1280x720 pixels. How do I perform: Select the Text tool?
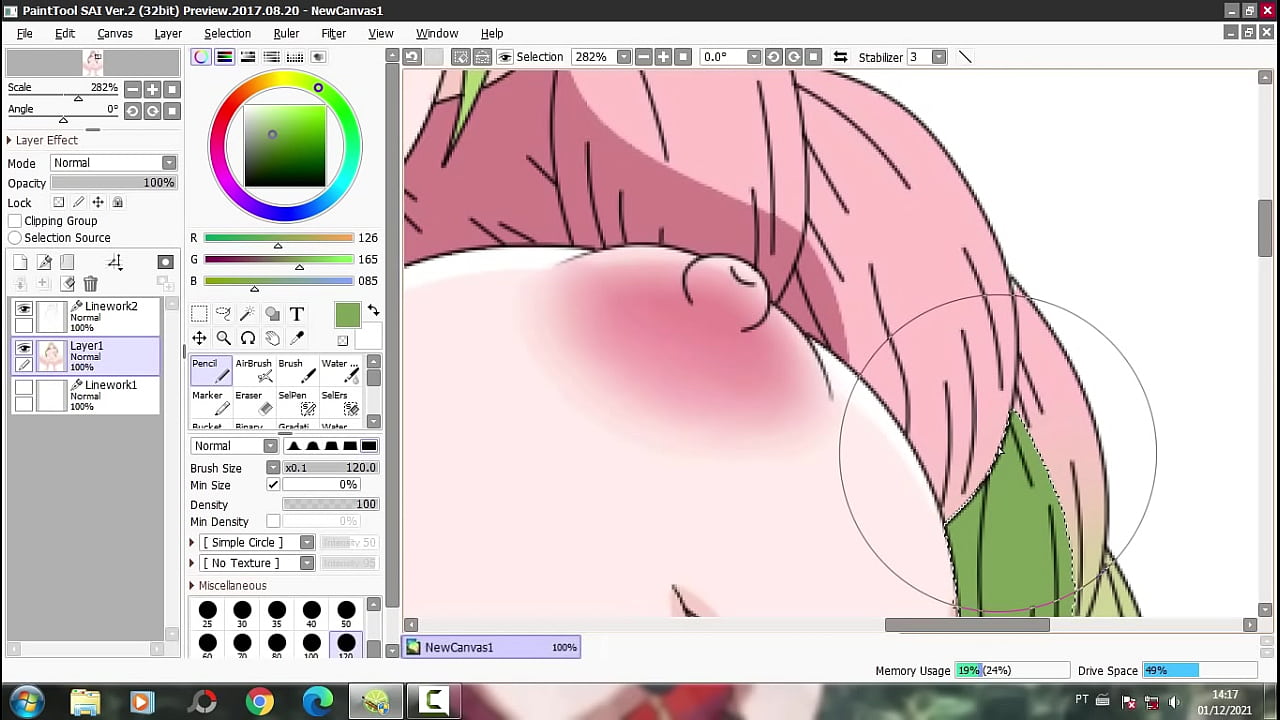296,314
